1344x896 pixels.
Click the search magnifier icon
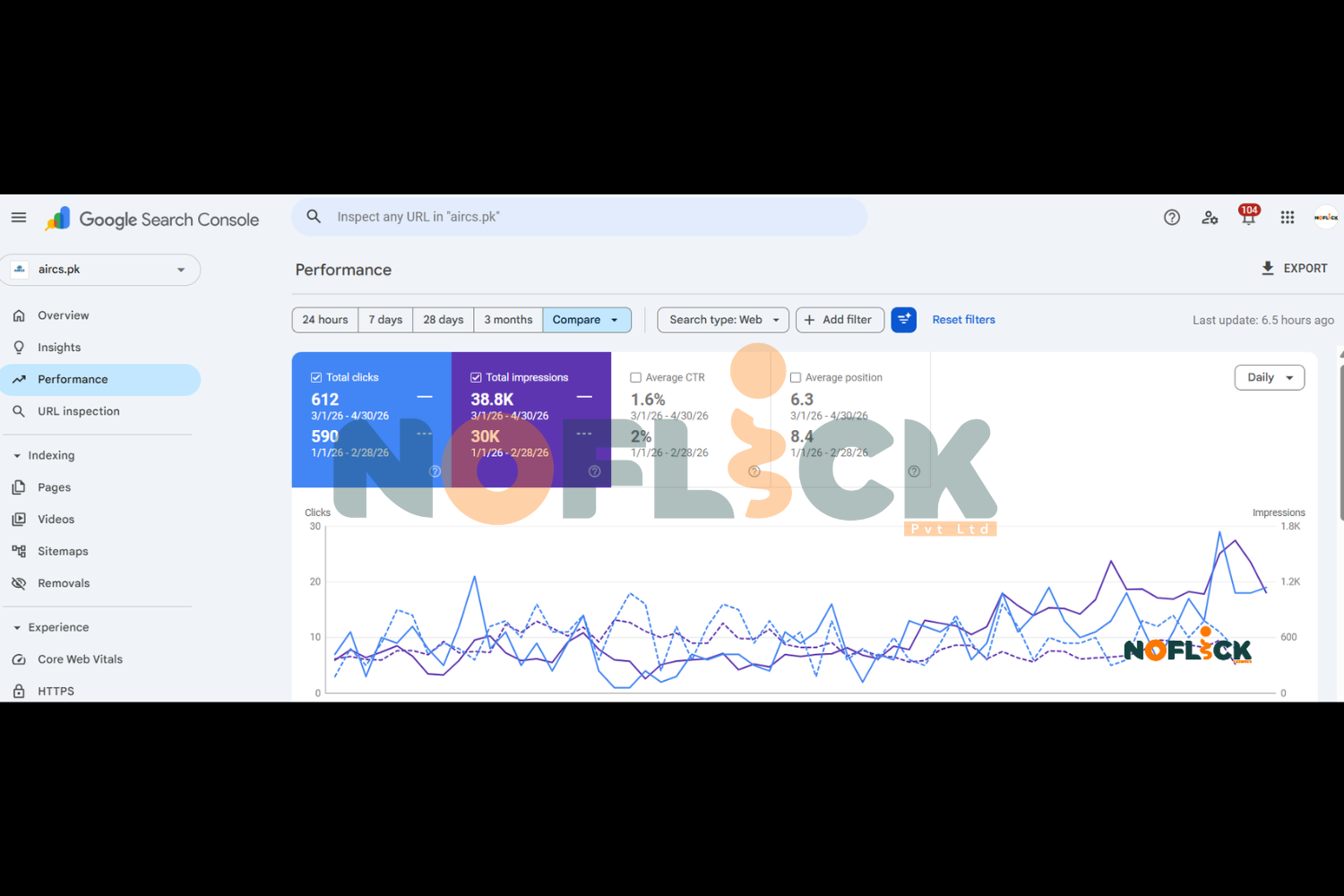pos(314,217)
